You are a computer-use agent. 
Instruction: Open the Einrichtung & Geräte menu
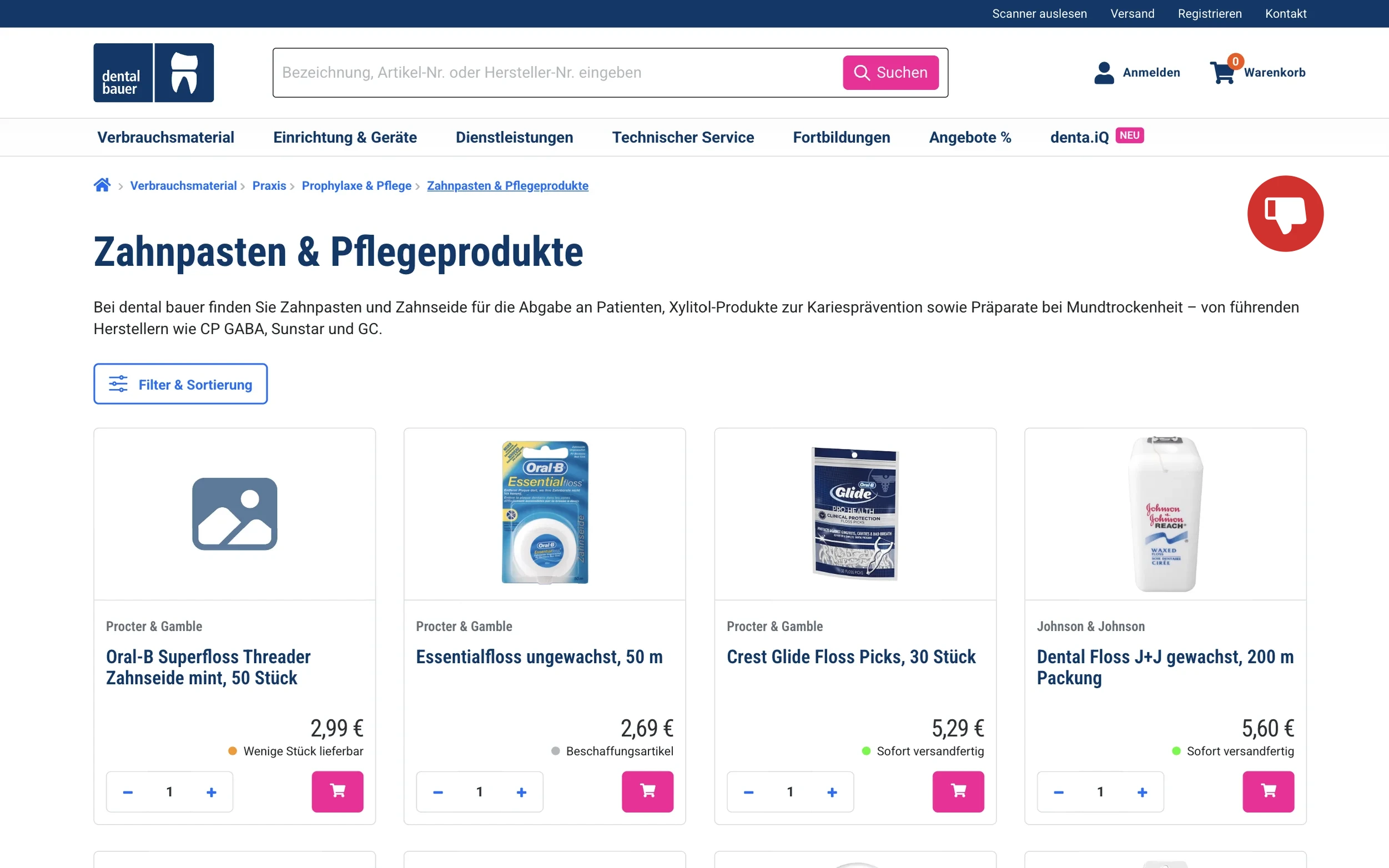point(345,137)
